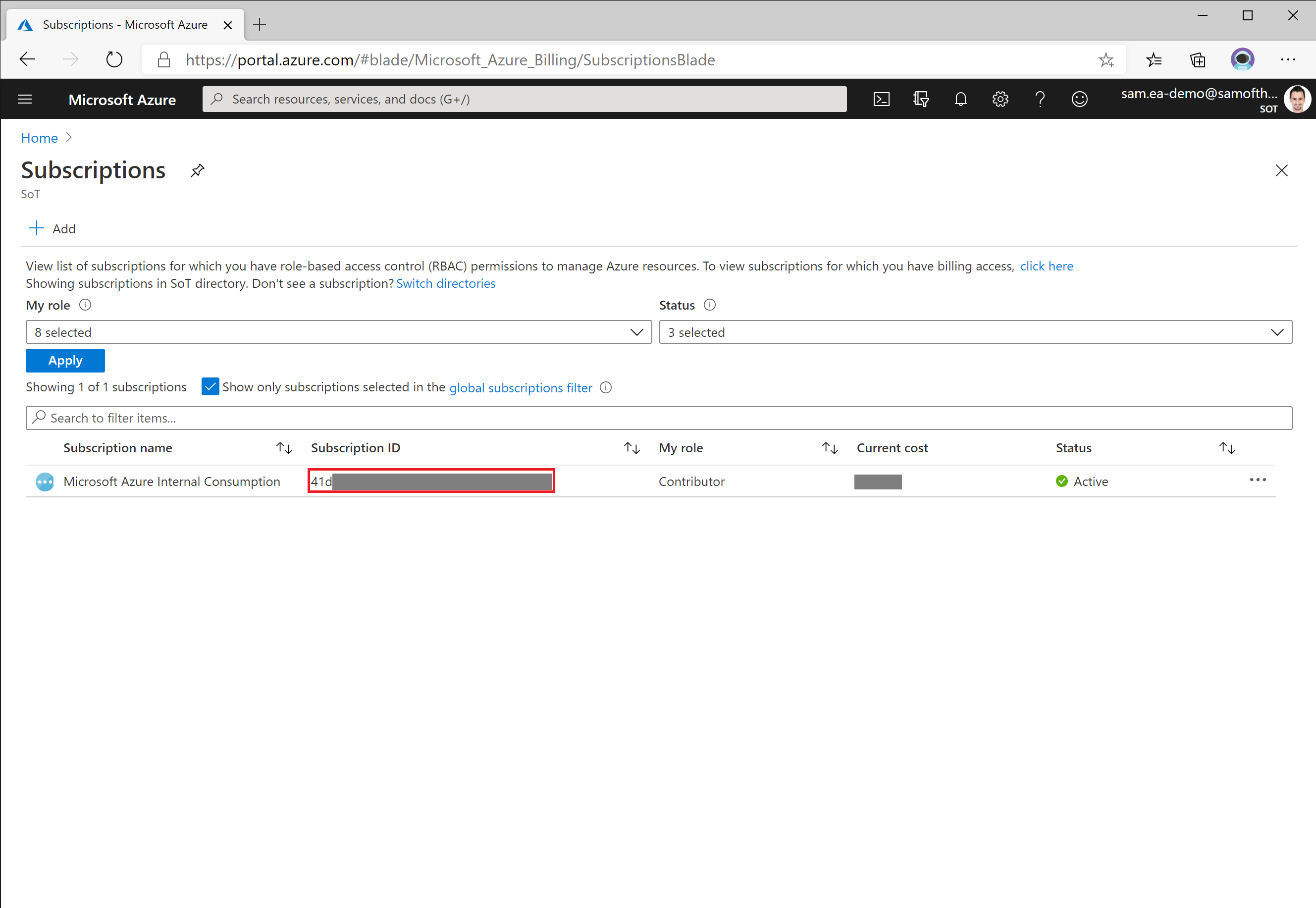Focus the Search to filter items field
This screenshot has width=1316, height=908.
[x=659, y=418]
